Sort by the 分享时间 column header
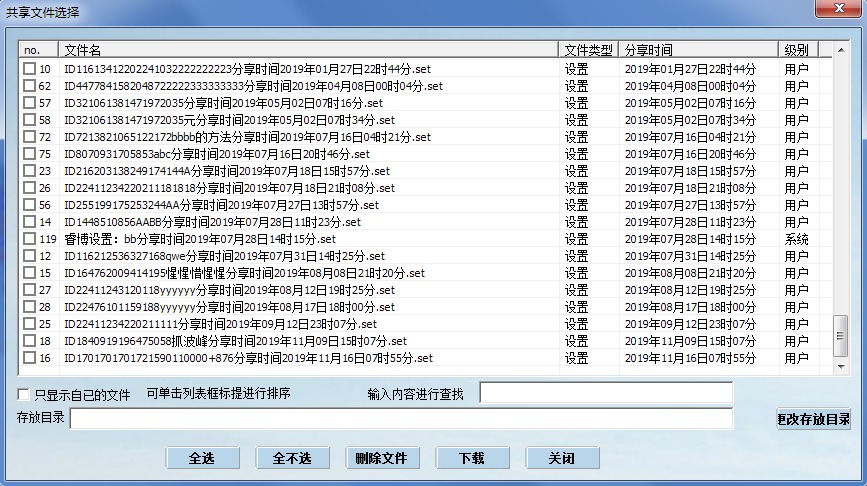 click(x=698, y=49)
